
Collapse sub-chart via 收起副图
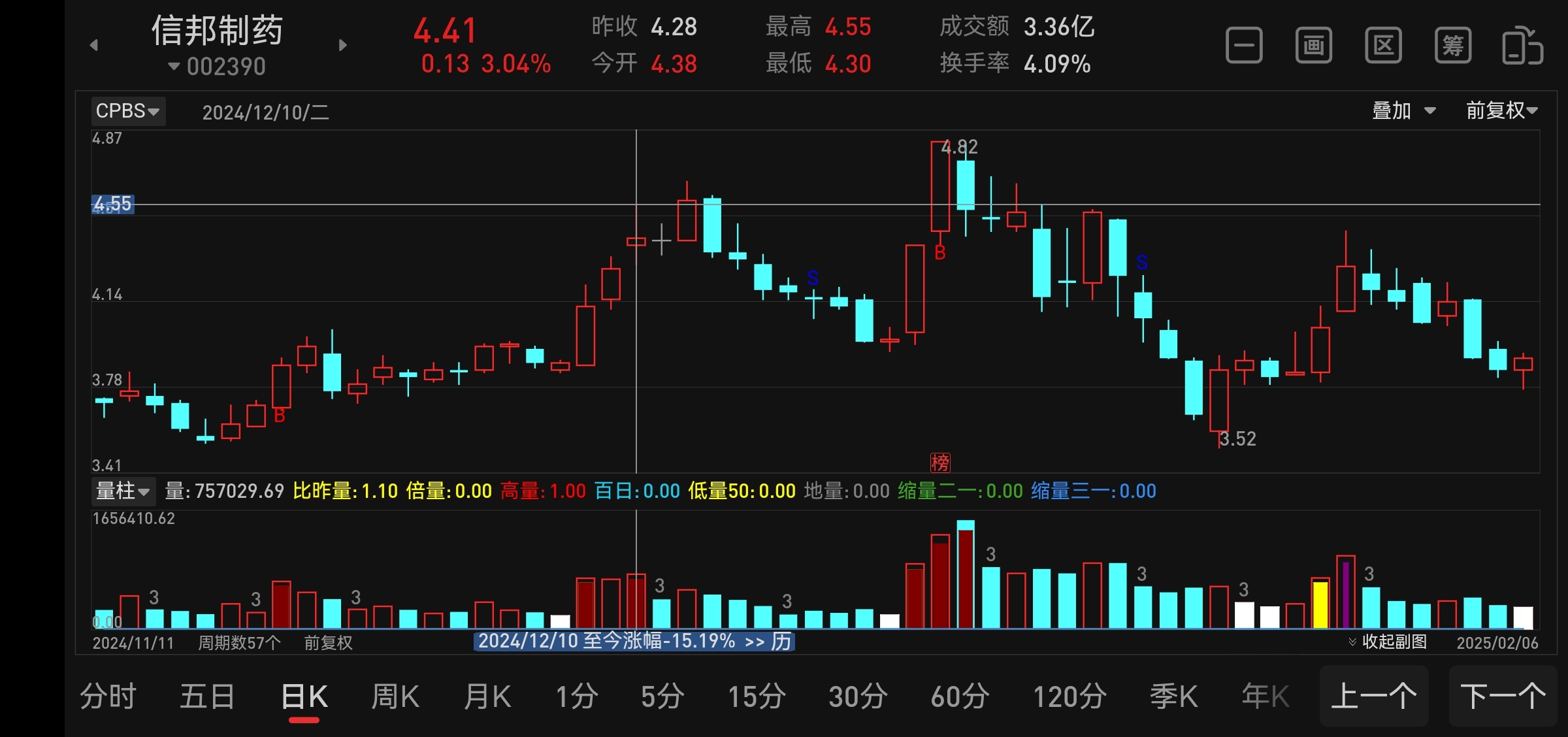[x=1388, y=642]
